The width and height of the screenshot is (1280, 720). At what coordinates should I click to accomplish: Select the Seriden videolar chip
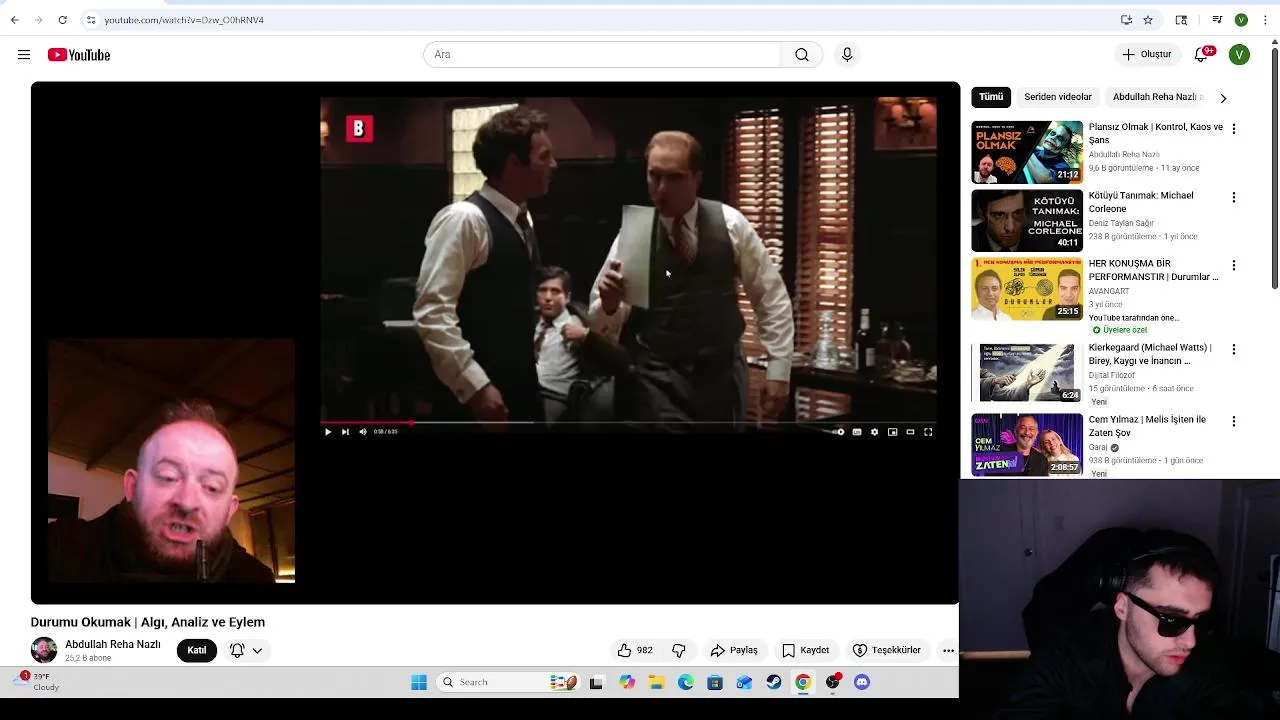pyautogui.click(x=1058, y=97)
